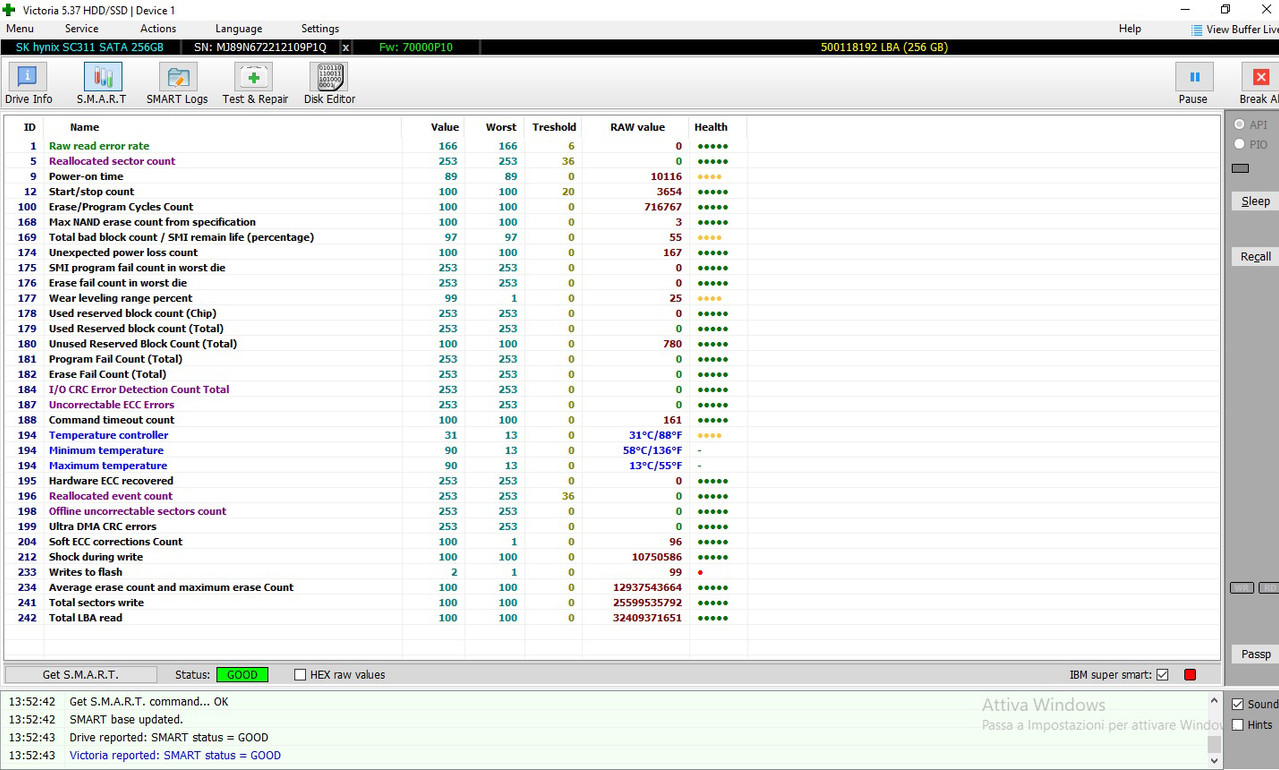This screenshot has height=770, width=1279.
Task: Click the red IBM super smart indicator
Action: pos(1190,675)
